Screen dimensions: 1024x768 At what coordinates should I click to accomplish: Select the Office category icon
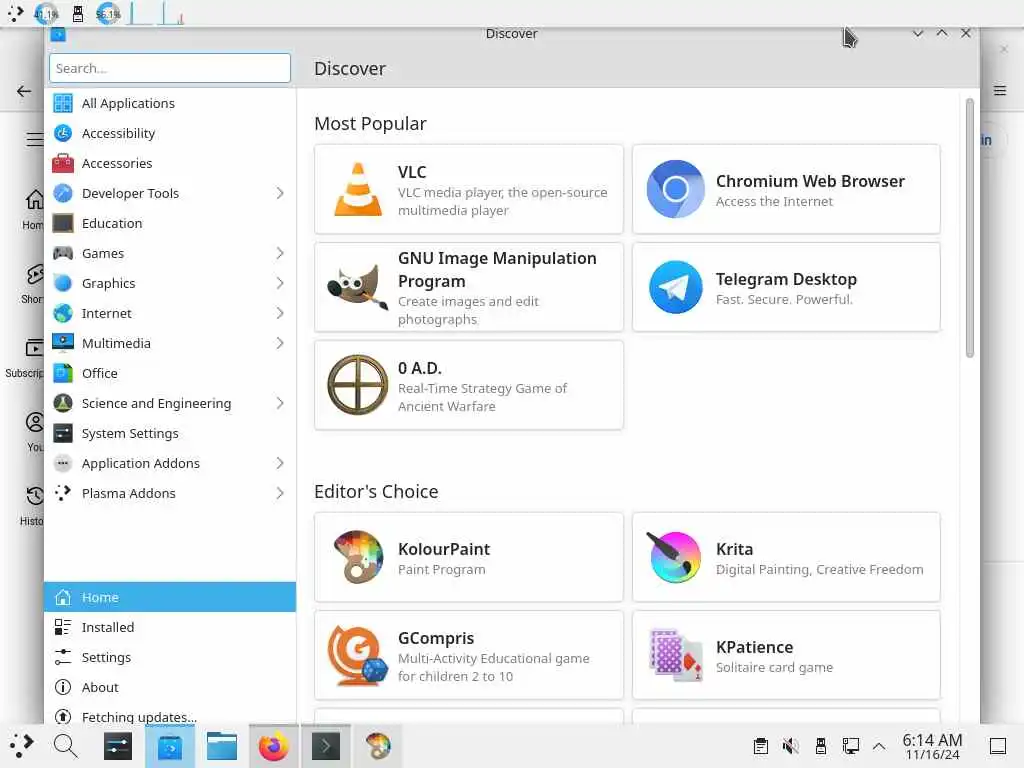click(63, 374)
